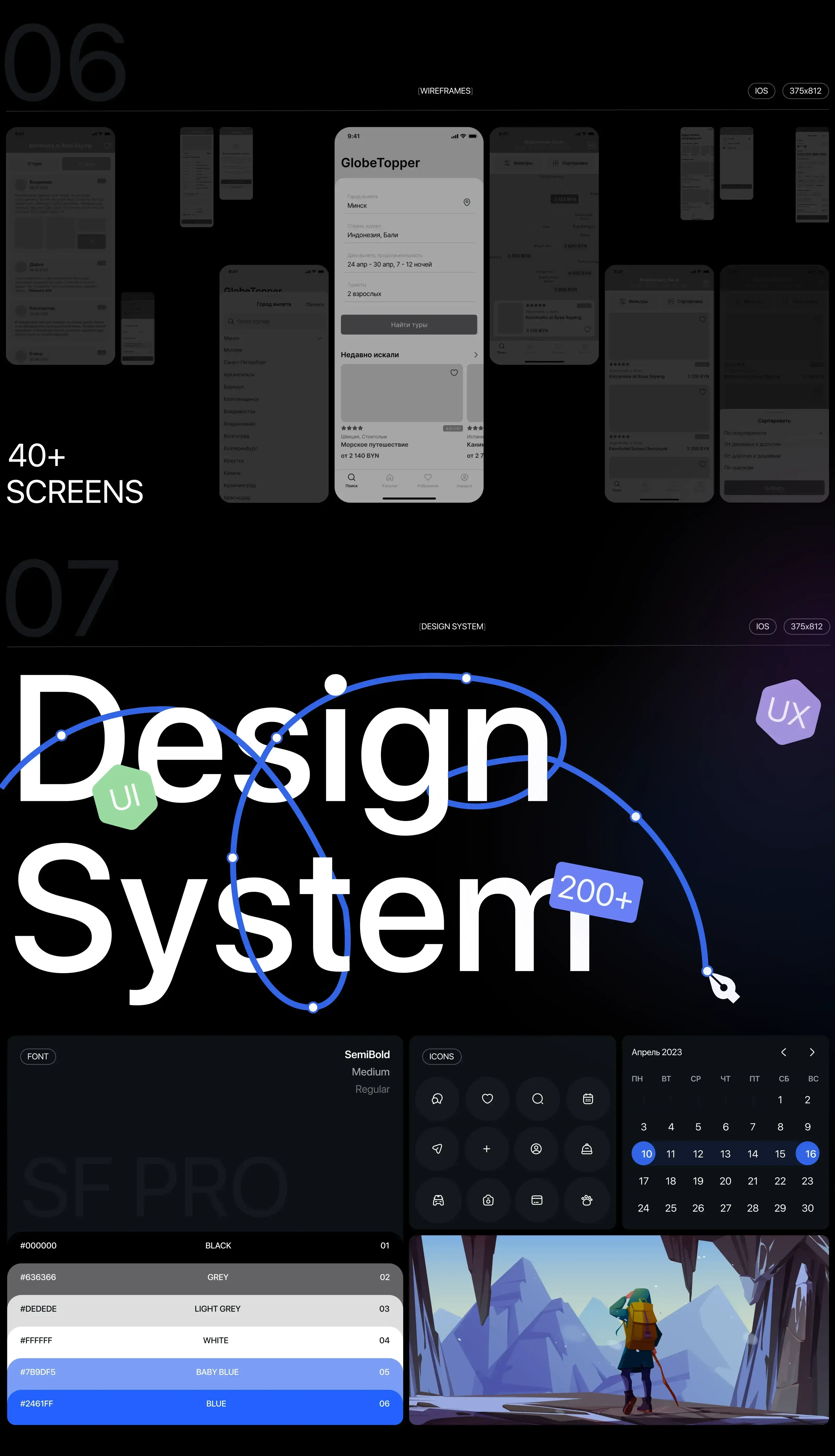The width and height of the screenshot is (835, 1456).
Task: Click the user profile icon in Icons panel
Action: tap(536, 1149)
